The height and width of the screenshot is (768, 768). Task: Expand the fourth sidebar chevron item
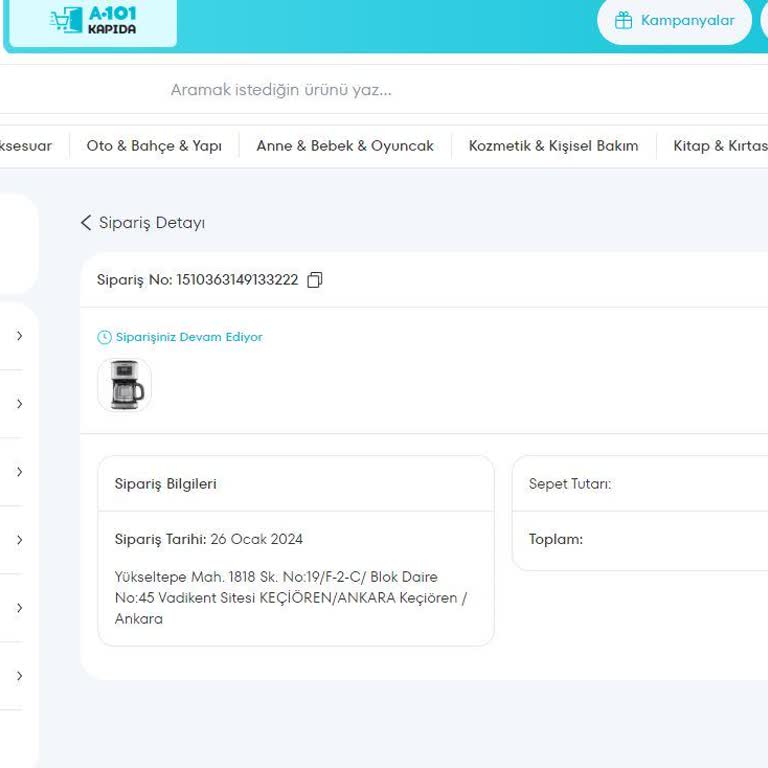(19, 540)
